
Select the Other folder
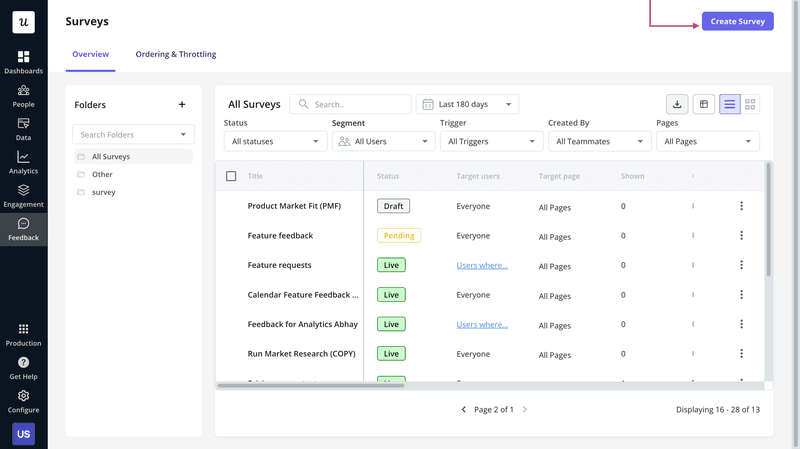point(102,174)
